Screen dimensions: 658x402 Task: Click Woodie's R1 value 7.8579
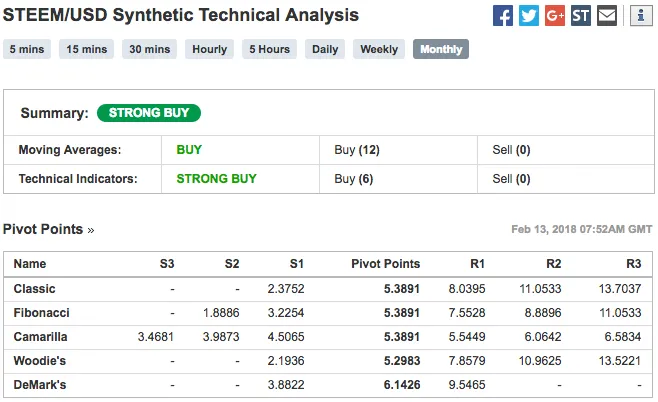(467, 360)
